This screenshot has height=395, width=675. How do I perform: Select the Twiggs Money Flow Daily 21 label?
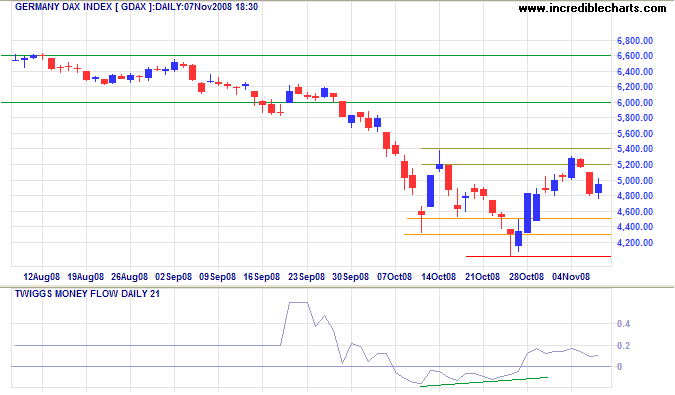click(x=87, y=294)
